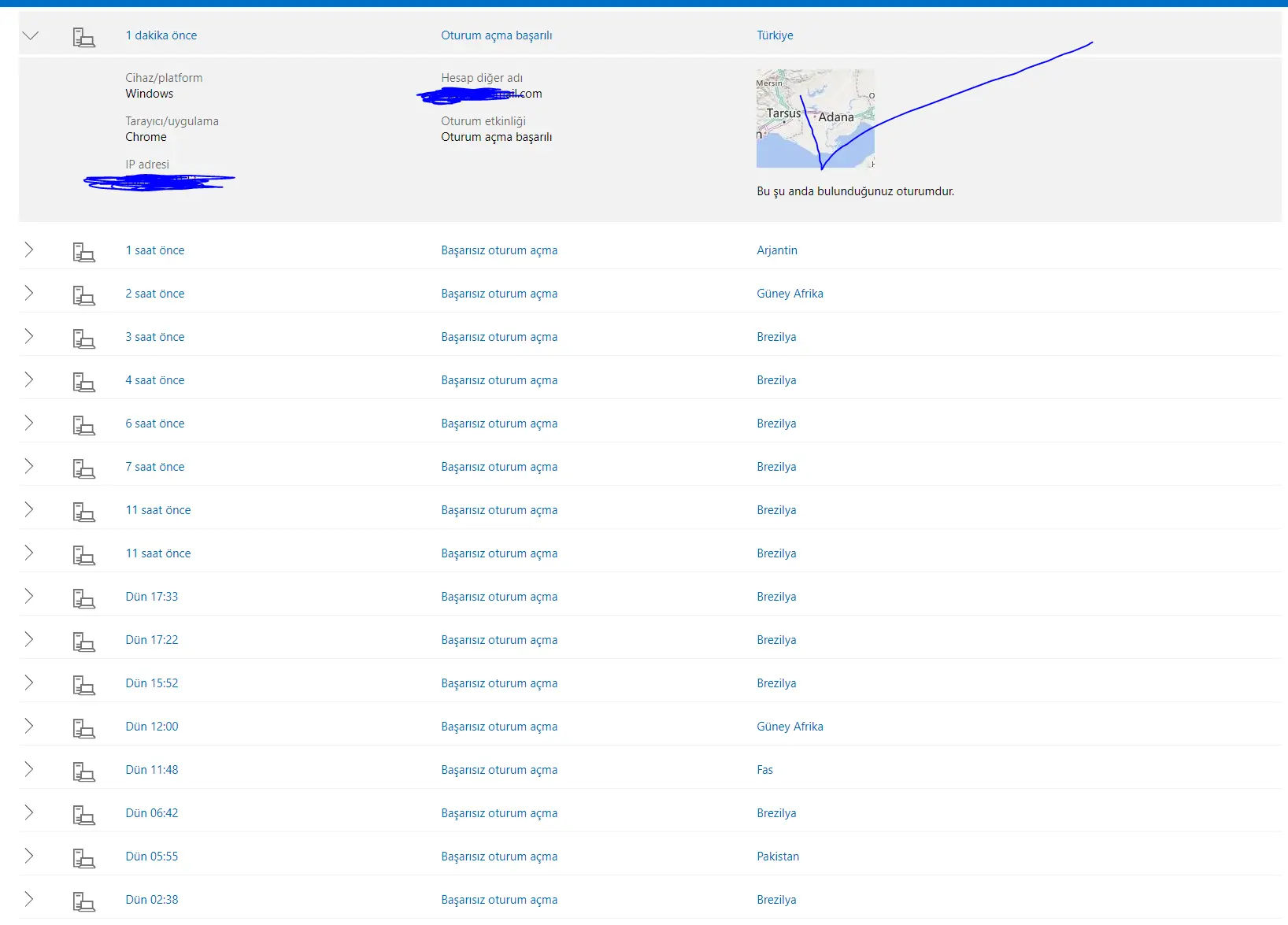Image resolution: width=1288 pixels, height=925 pixels.
Task: Click Güney Afrika in the 2 saat önce row
Action: coord(790,294)
